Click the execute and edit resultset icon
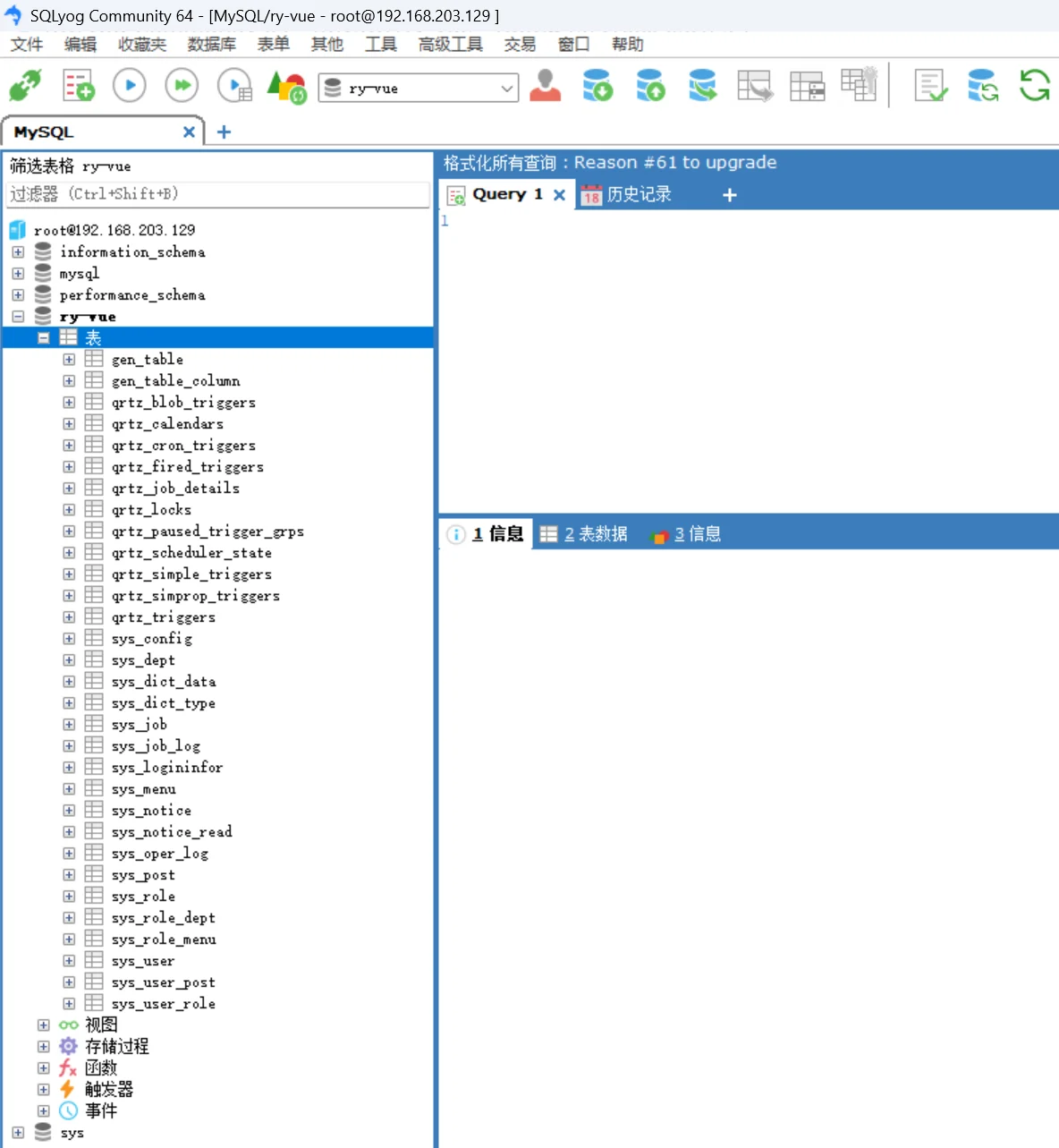1059x1148 pixels. (235, 86)
